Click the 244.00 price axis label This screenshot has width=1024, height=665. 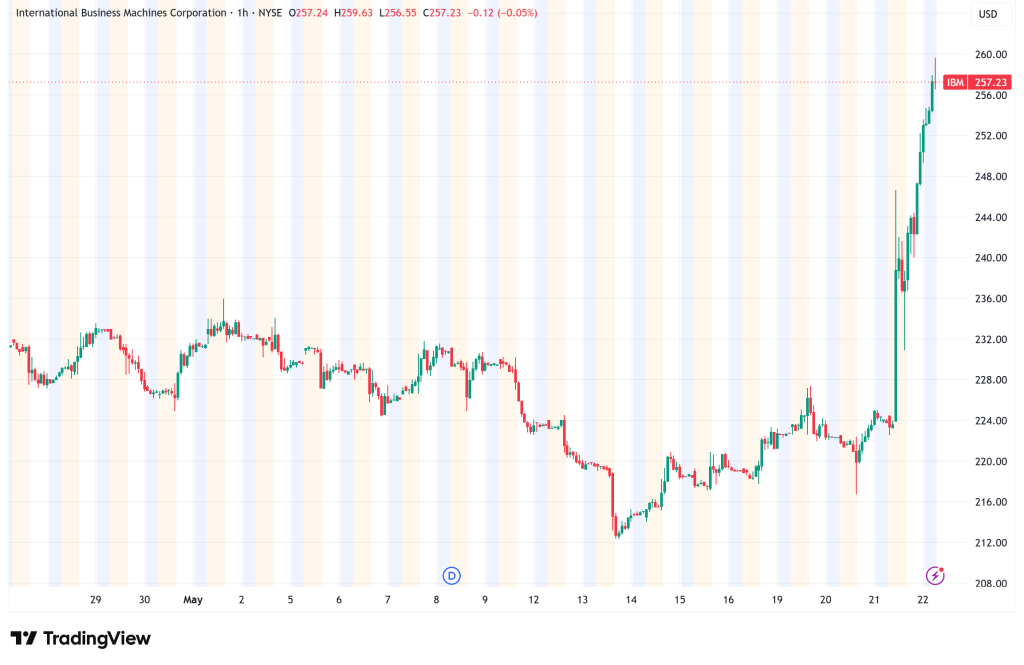click(x=990, y=218)
